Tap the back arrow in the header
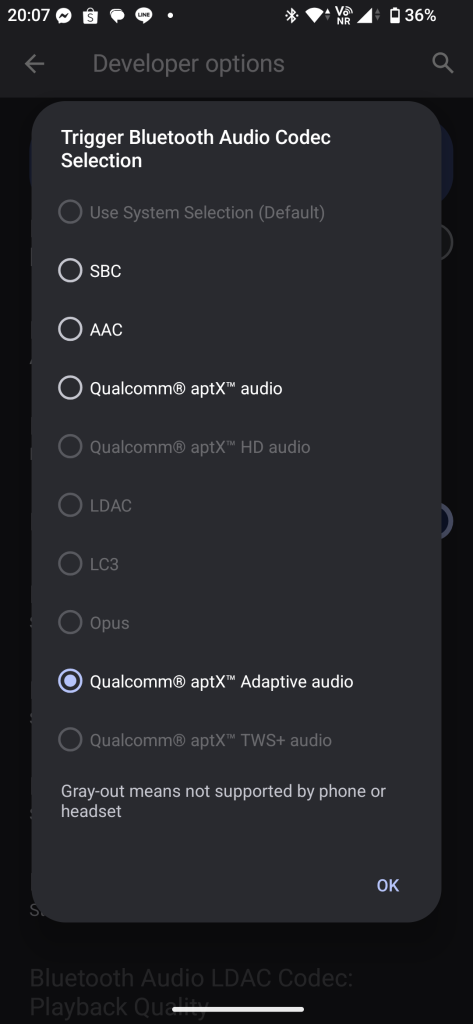The image size is (473, 1024). tap(34, 63)
